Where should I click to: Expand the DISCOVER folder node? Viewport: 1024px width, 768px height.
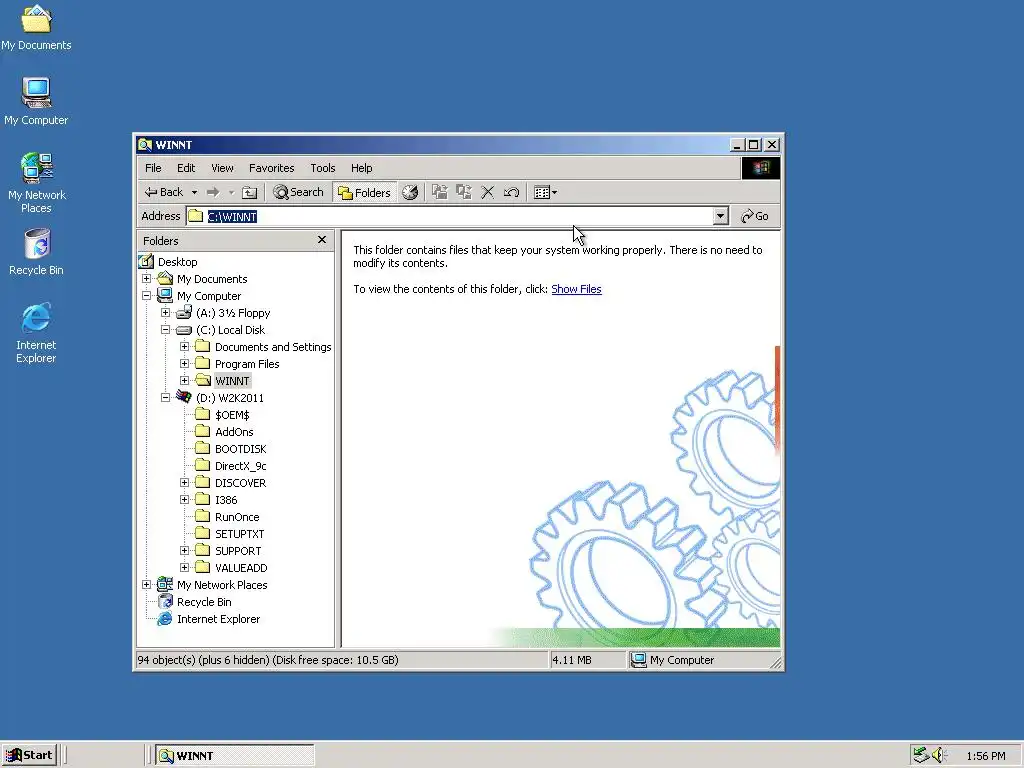click(184, 483)
